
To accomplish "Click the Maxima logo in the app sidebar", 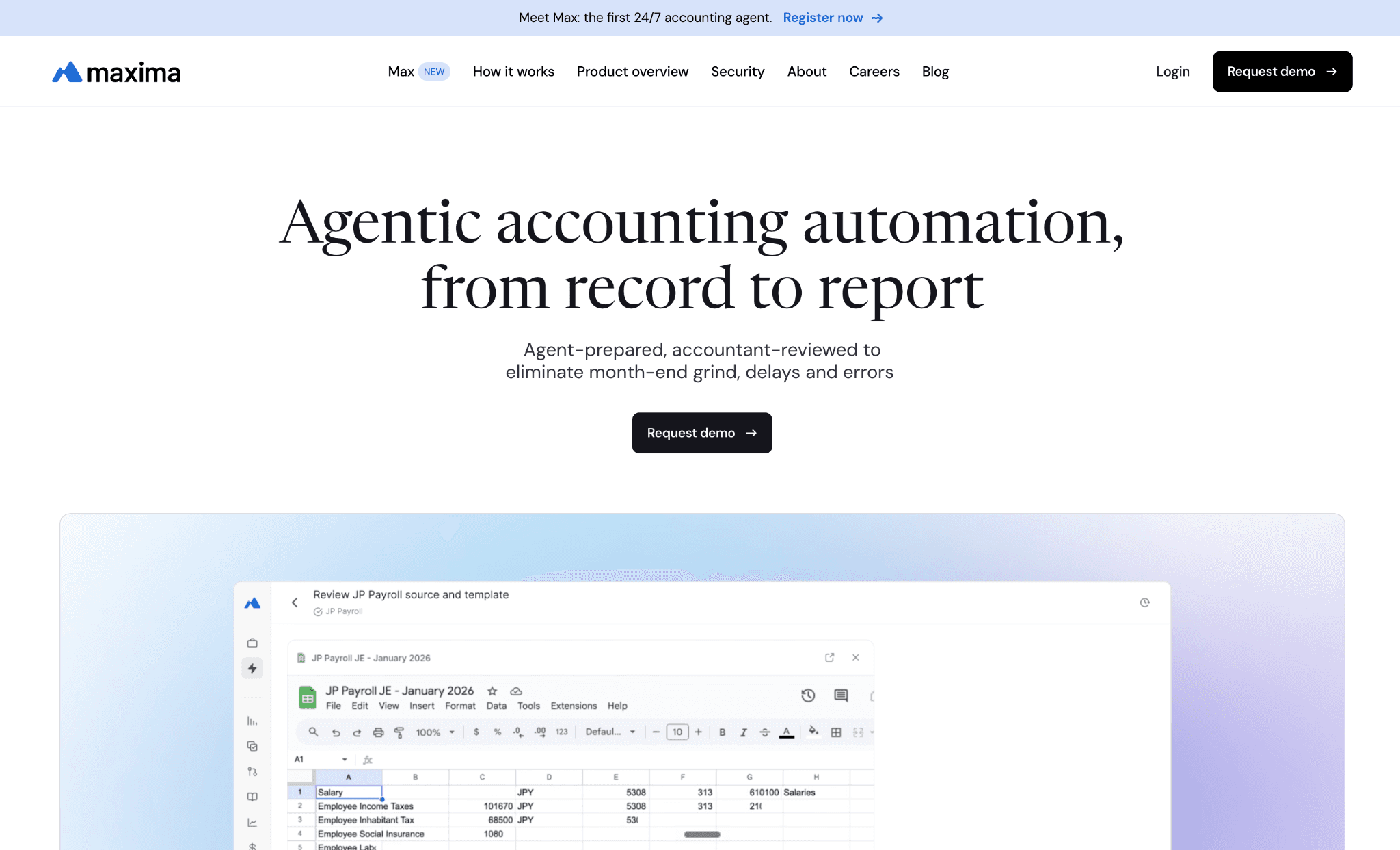I will (x=252, y=602).
